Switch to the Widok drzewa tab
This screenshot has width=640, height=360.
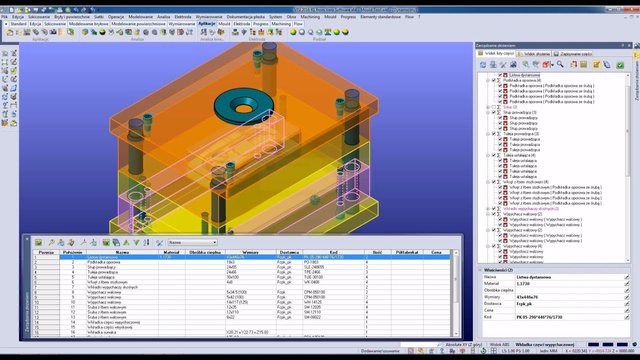tap(534, 54)
